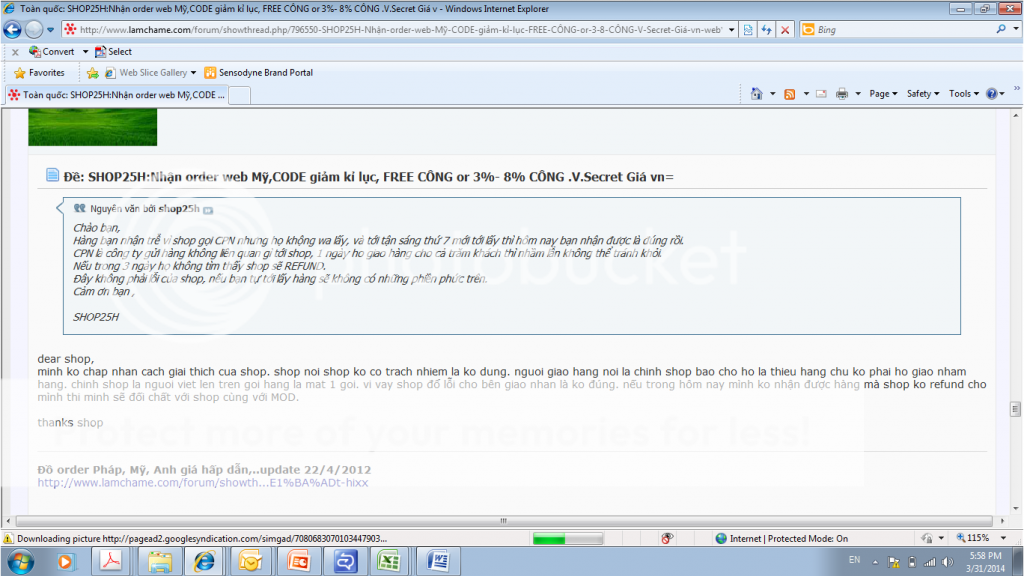Click the Read Mail envelope icon
The image size is (1024, 576).
821,93
